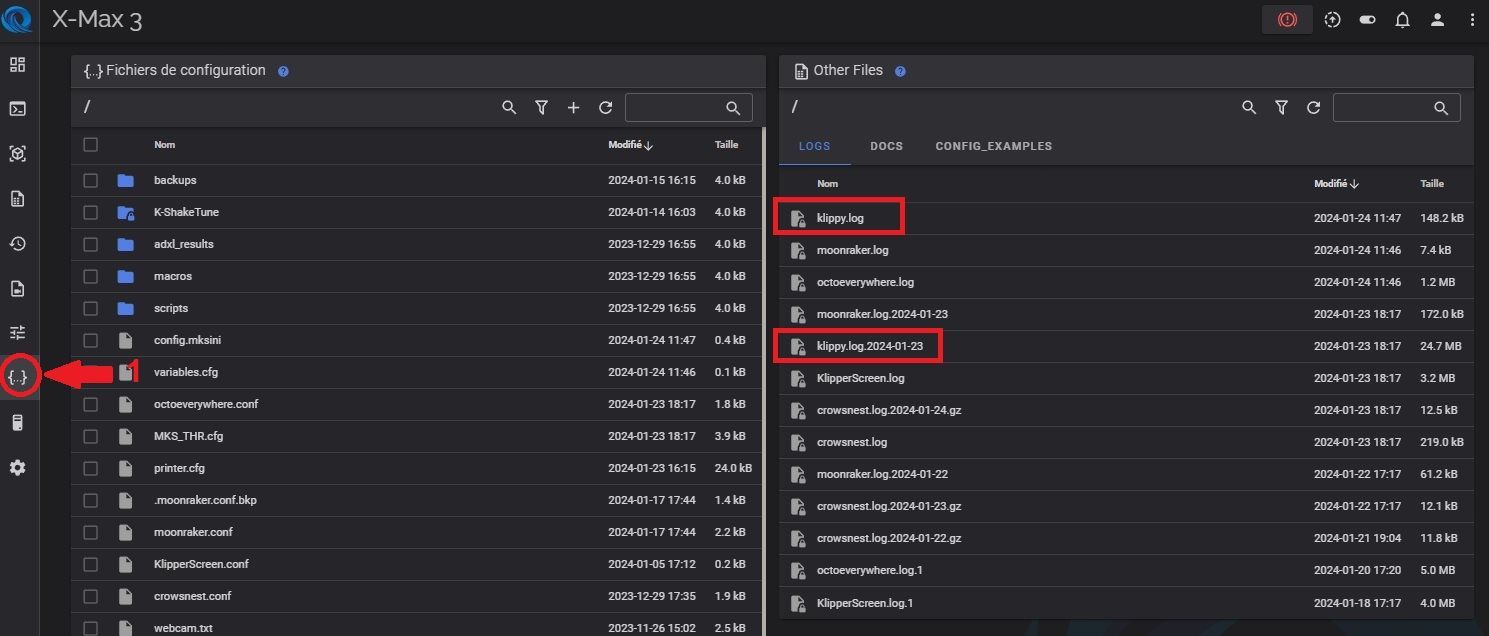Switch to the DOCS tab
The image size is (1489, 636).
886,146
